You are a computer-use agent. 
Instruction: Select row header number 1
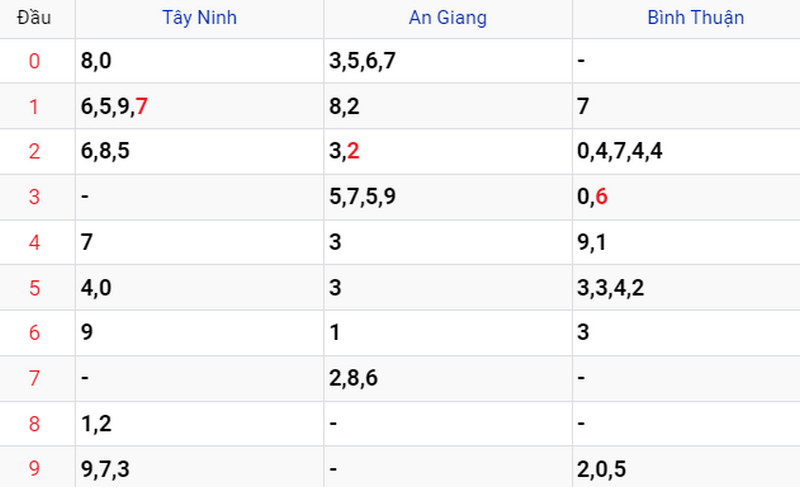[x=35, y=106]
